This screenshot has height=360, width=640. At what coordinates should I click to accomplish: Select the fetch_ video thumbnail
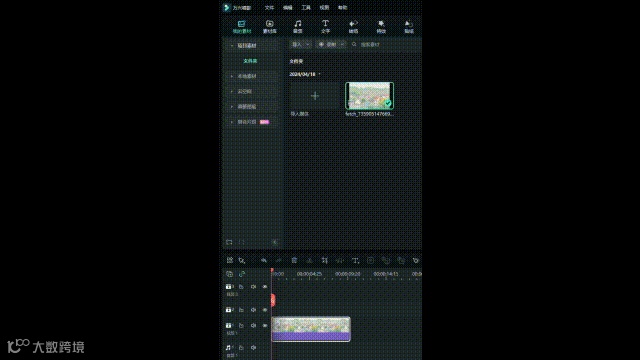click(369, 96)
